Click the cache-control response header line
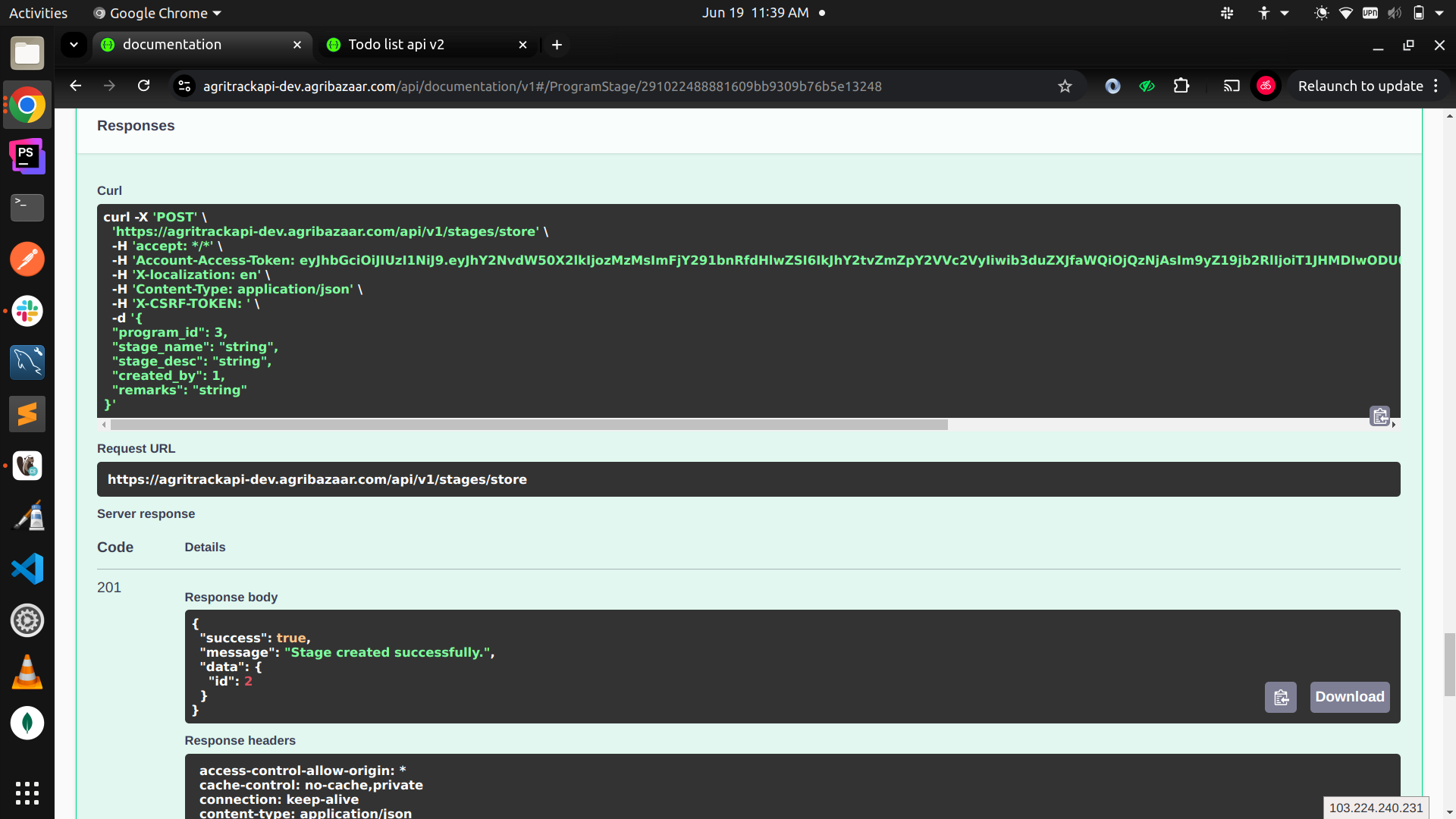 [311, 785]
